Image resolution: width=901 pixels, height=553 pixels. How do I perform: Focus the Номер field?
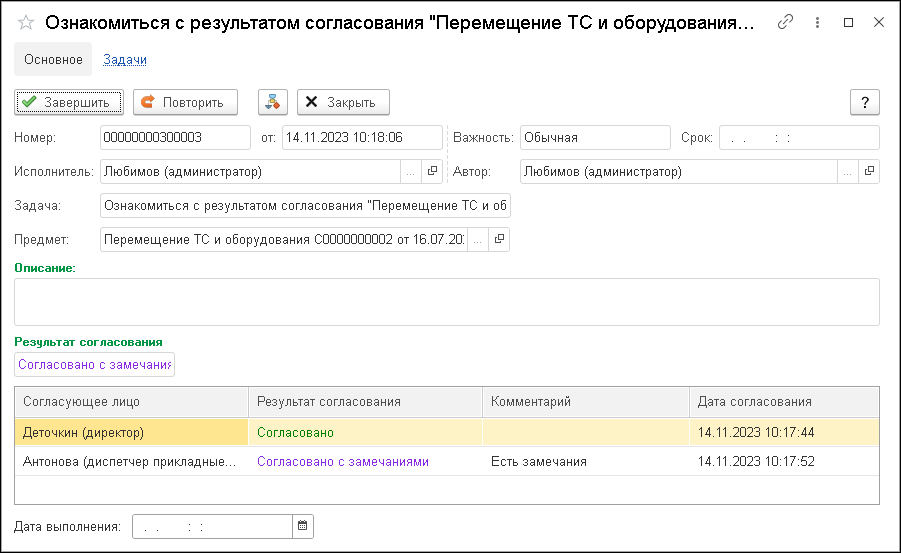(x=175, y=137)
